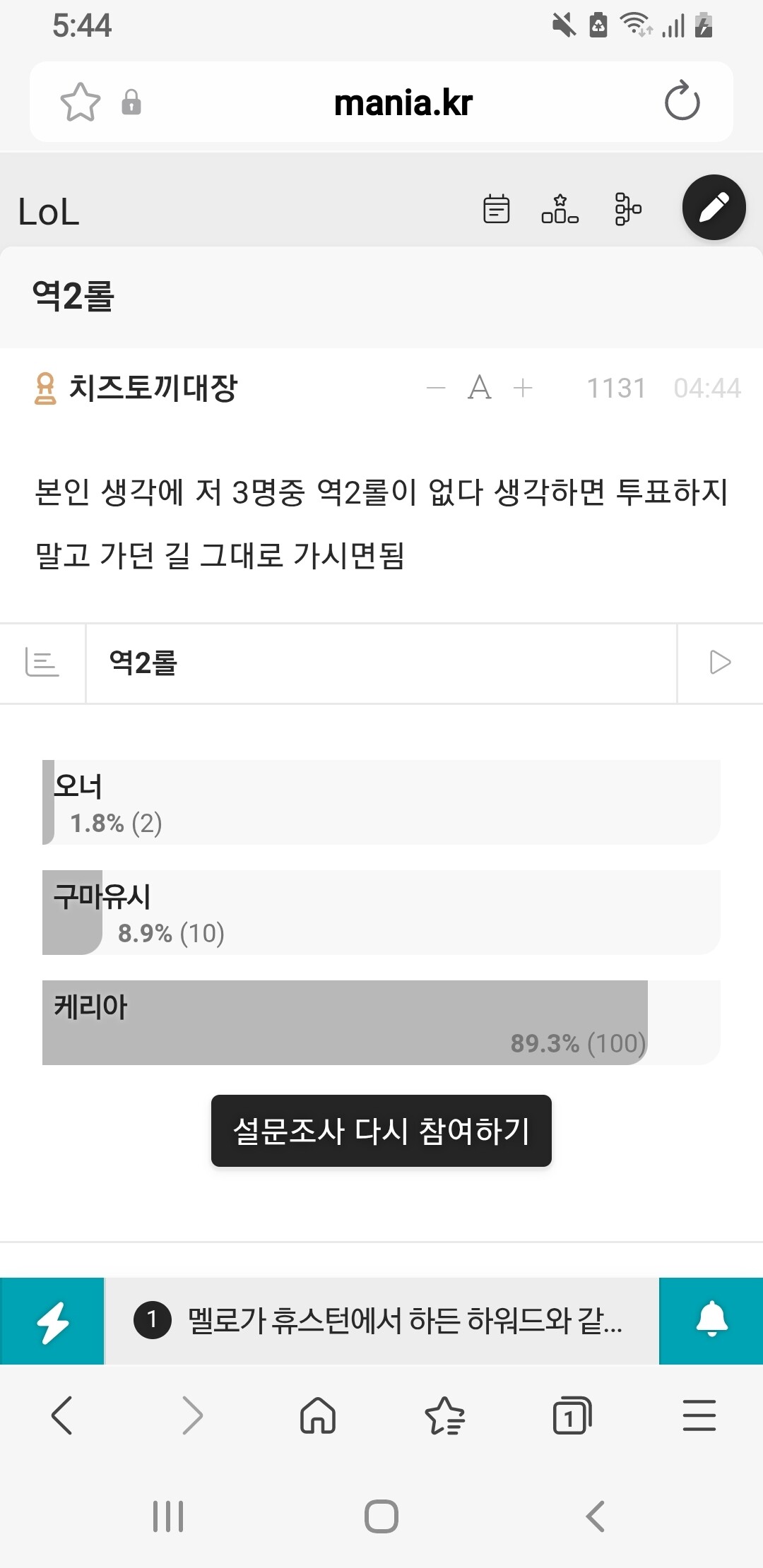Open the tournament bracket icon

(x=627, y=209)
